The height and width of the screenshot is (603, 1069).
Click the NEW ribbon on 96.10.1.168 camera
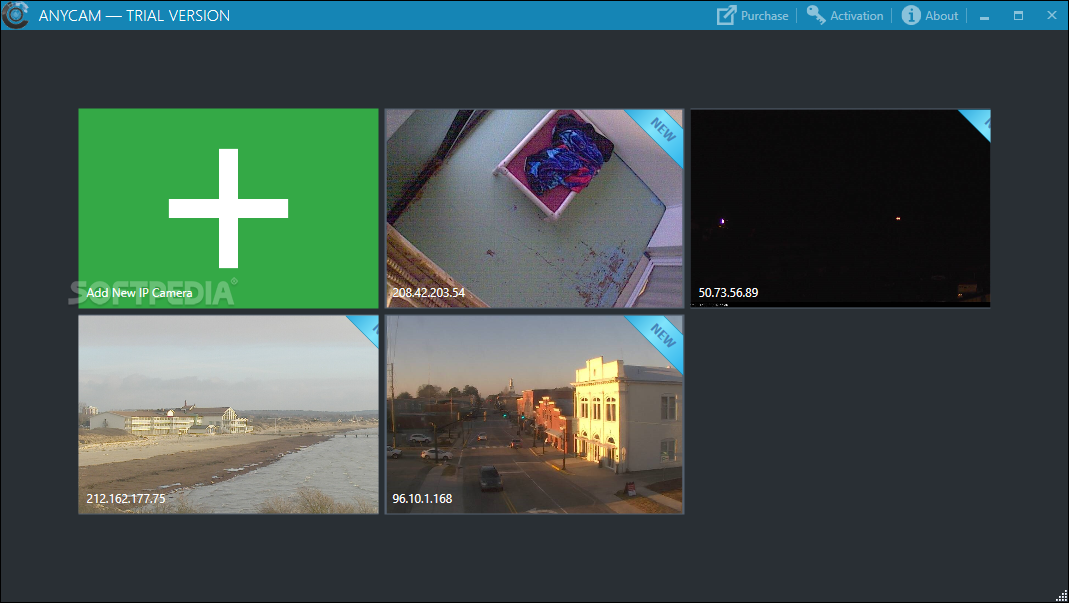coord(661,337)
